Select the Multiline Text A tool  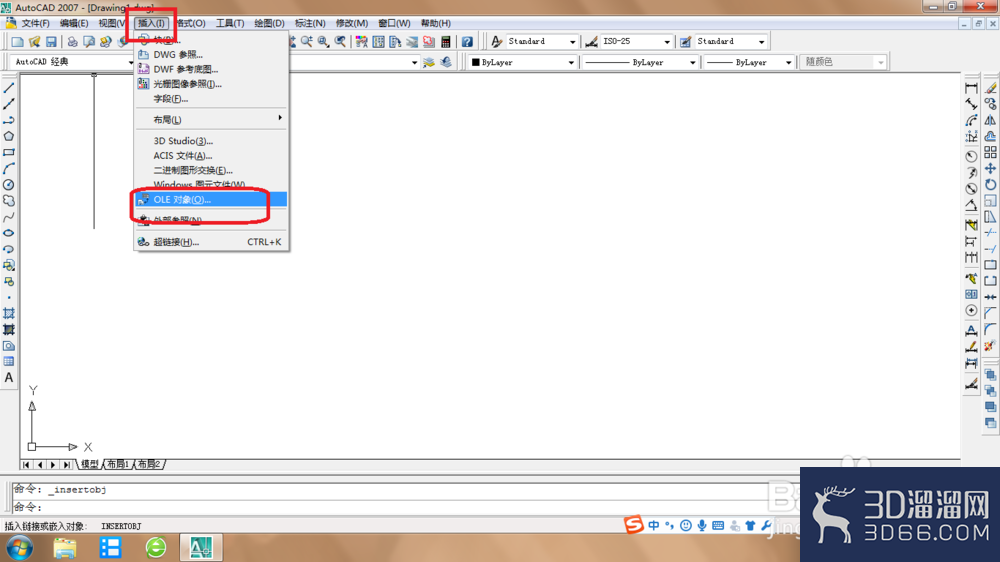[x=9, y=378]
